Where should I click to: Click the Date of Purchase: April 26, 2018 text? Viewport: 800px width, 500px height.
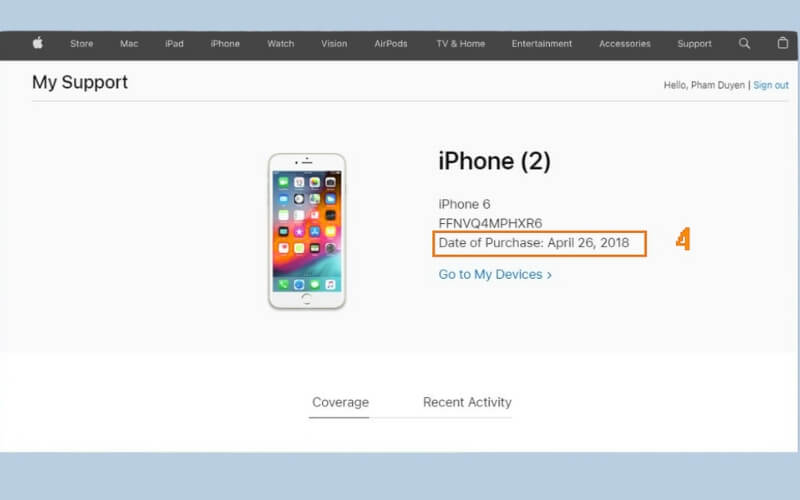pyautogui.click(x=534, y=243)
